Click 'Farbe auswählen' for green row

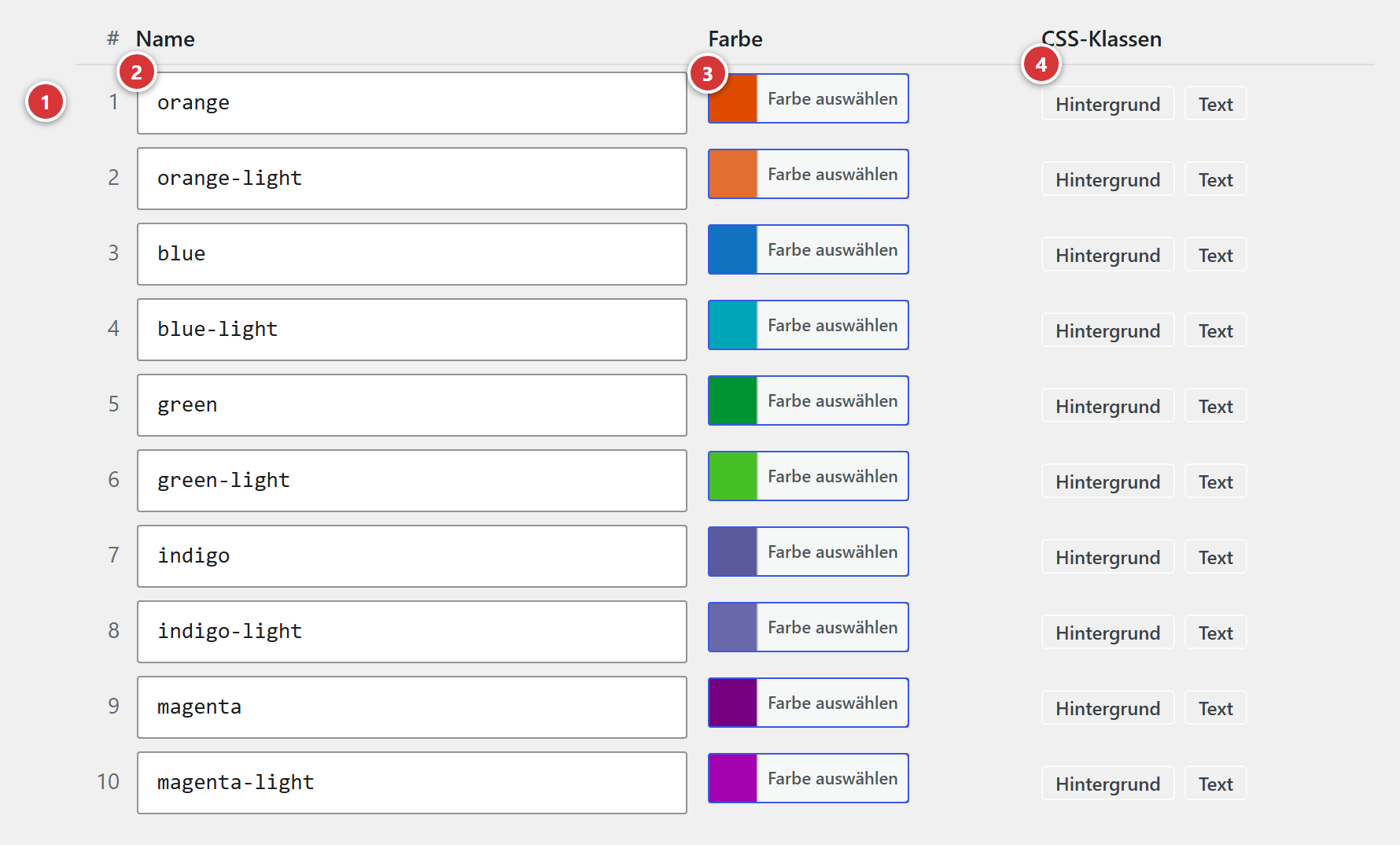tap(832, 400)
